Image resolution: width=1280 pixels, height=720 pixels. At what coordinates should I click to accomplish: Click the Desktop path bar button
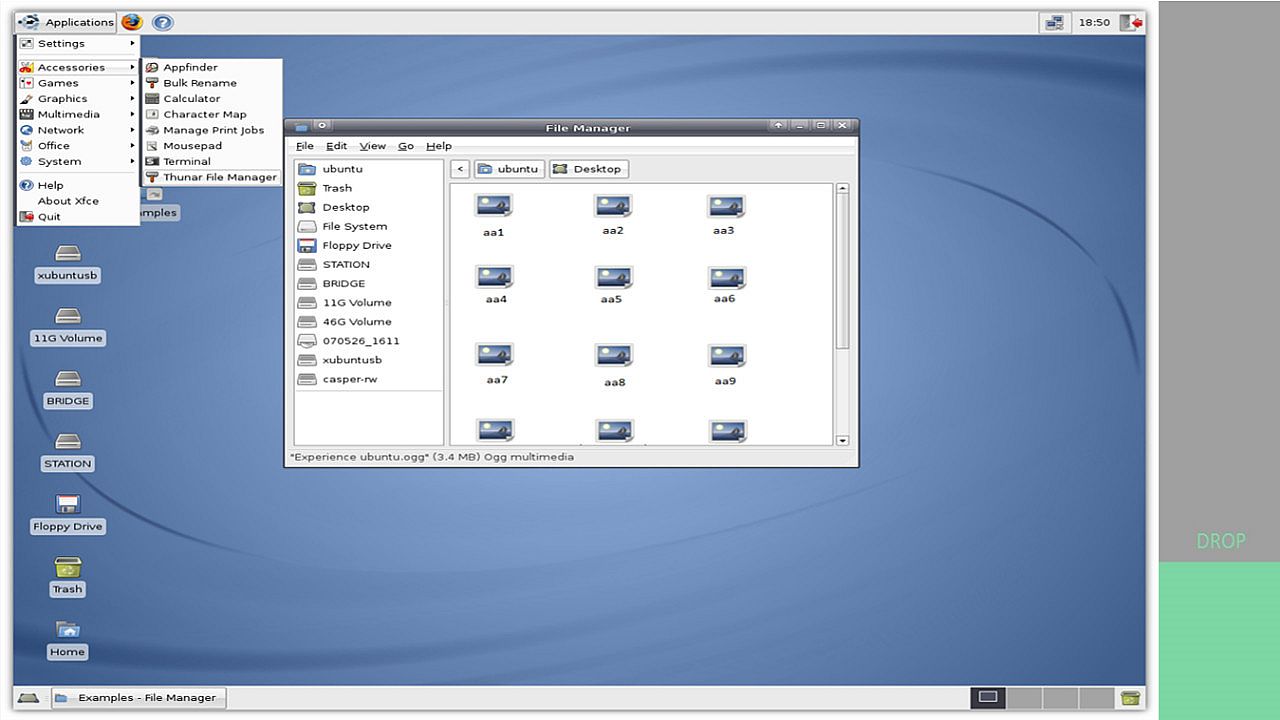(x=589, y=169)
